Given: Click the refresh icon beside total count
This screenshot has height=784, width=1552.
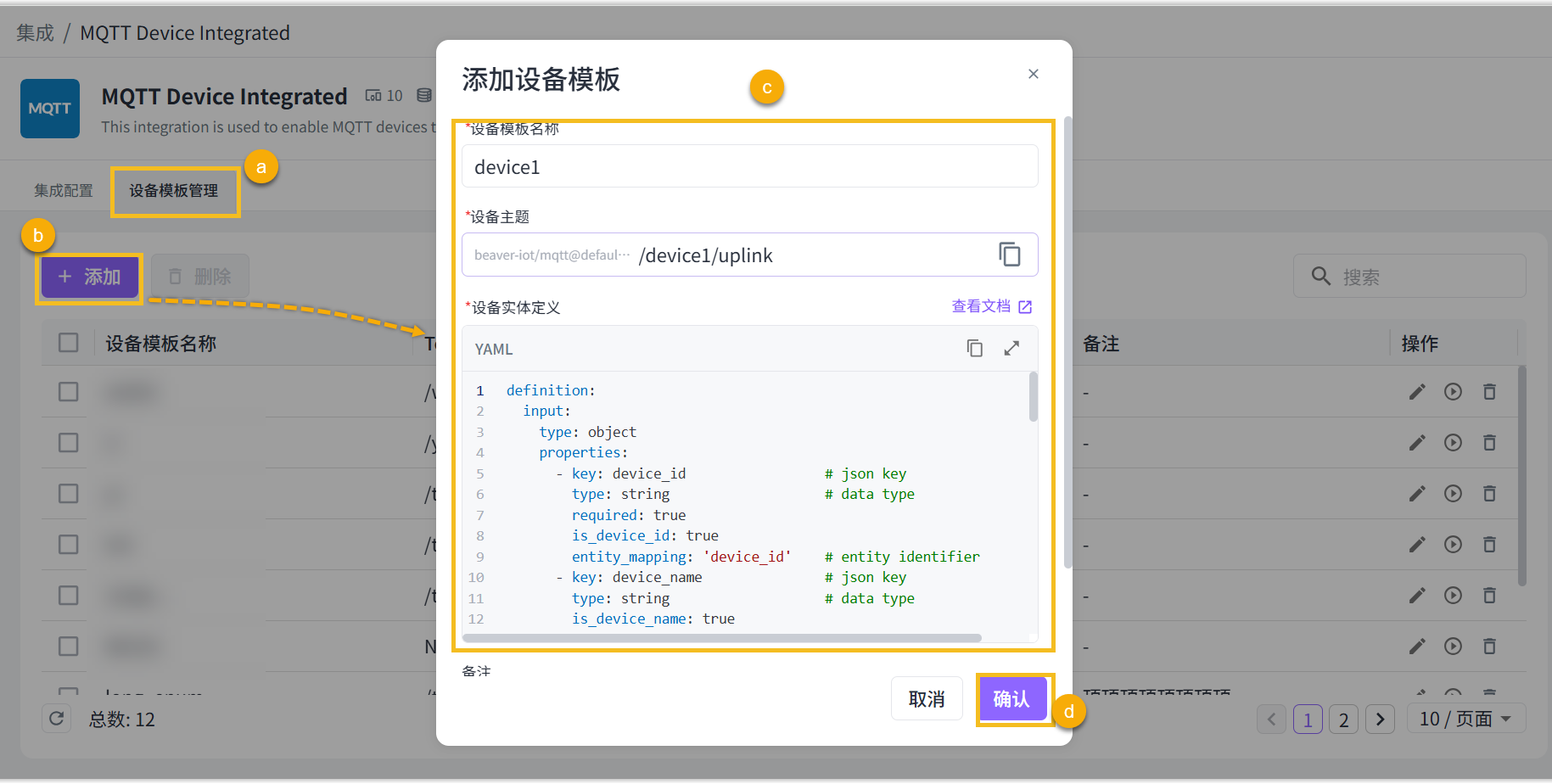Looking at the screenshot, I should coord(57,720).
